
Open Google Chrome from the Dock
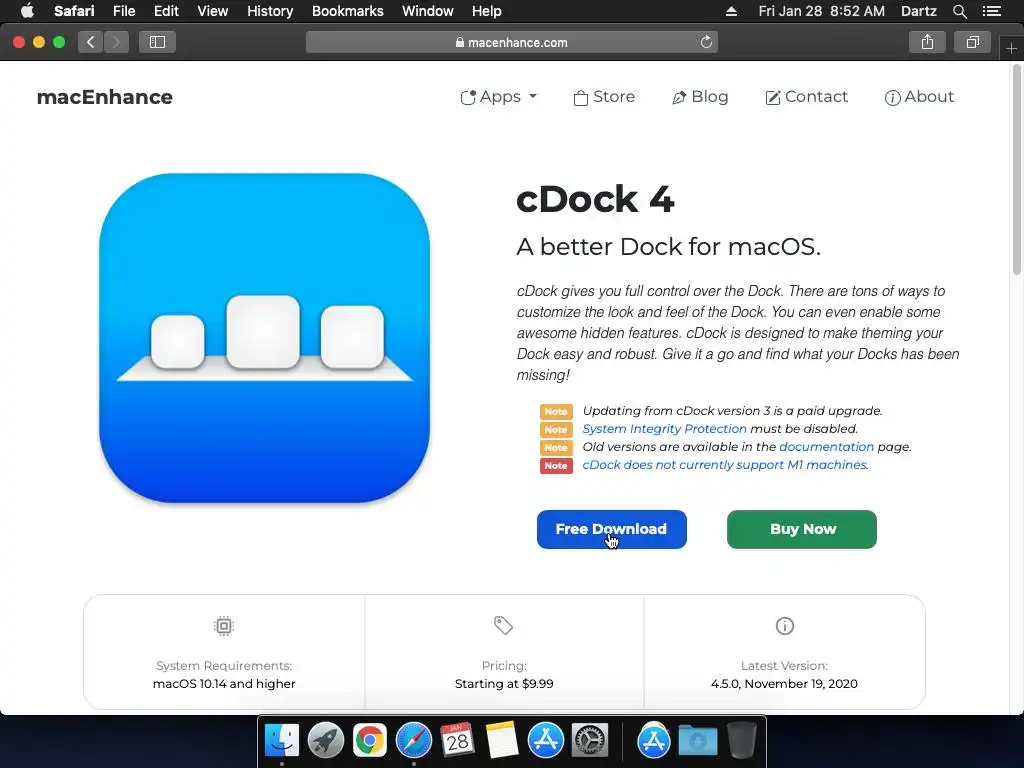(x=370, y=740)
